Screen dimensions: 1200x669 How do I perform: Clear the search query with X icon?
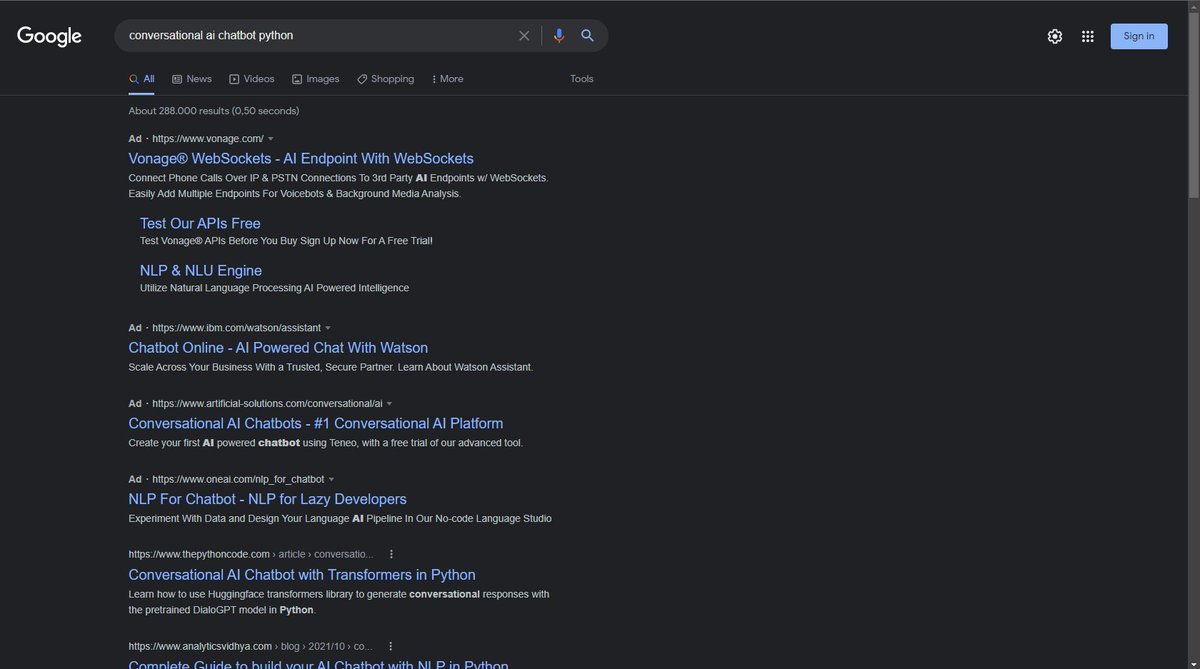click(524, 36)
